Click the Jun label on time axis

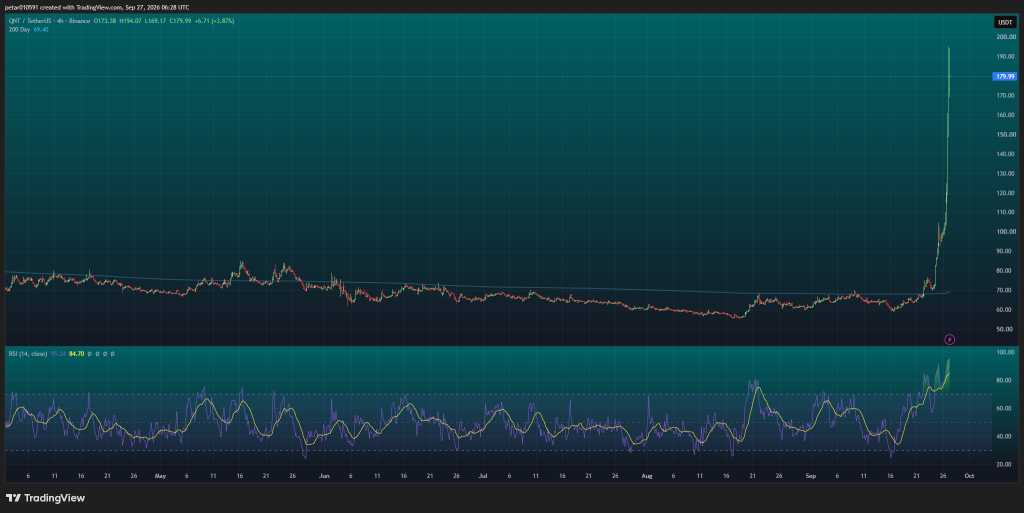(x=324, y=476)
